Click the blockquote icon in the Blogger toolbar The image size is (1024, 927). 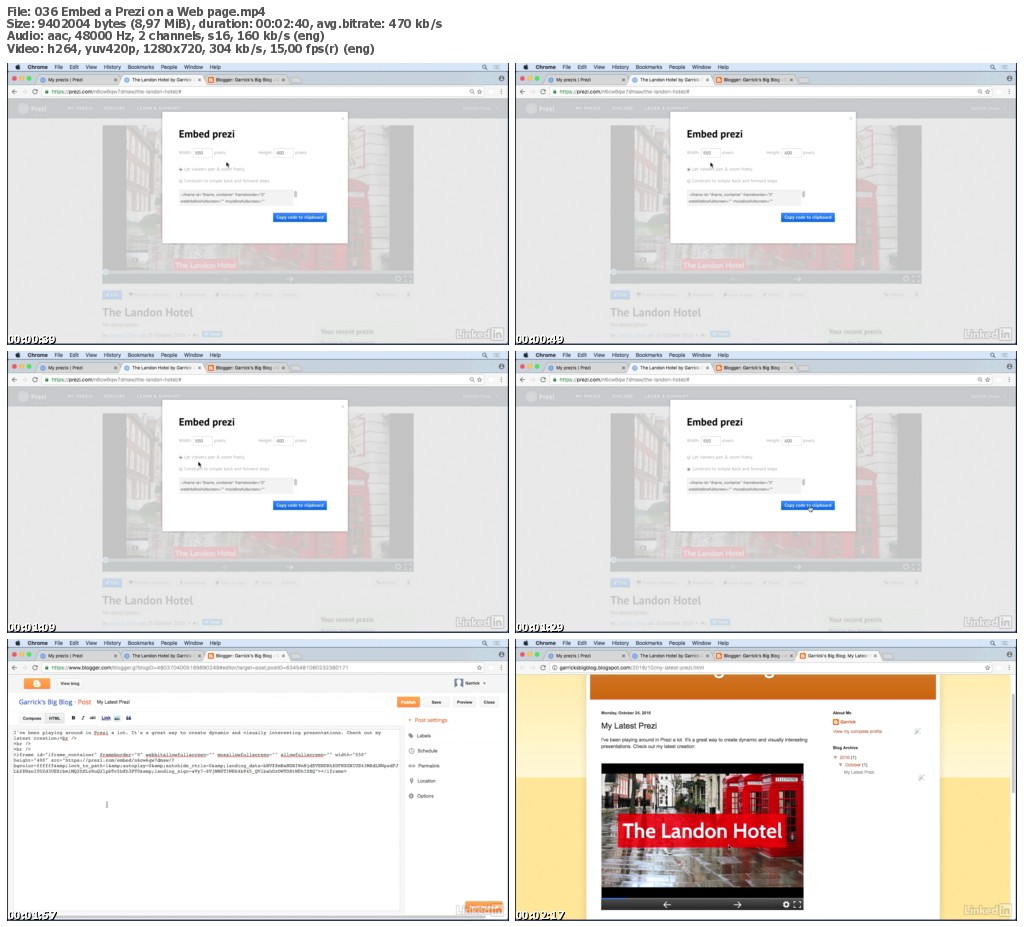[x=129, y=718]
